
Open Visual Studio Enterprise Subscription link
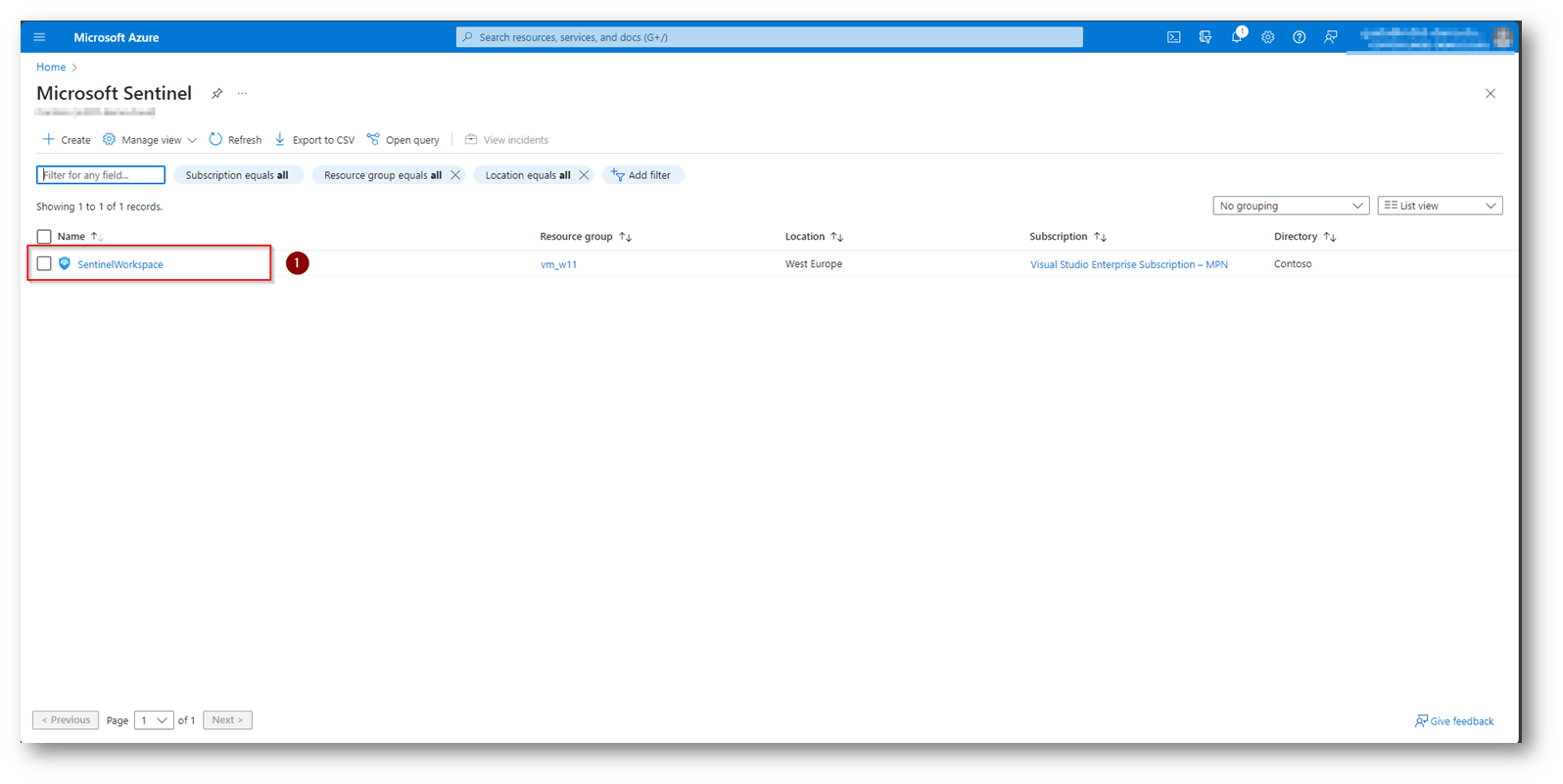pos(1128,264)
